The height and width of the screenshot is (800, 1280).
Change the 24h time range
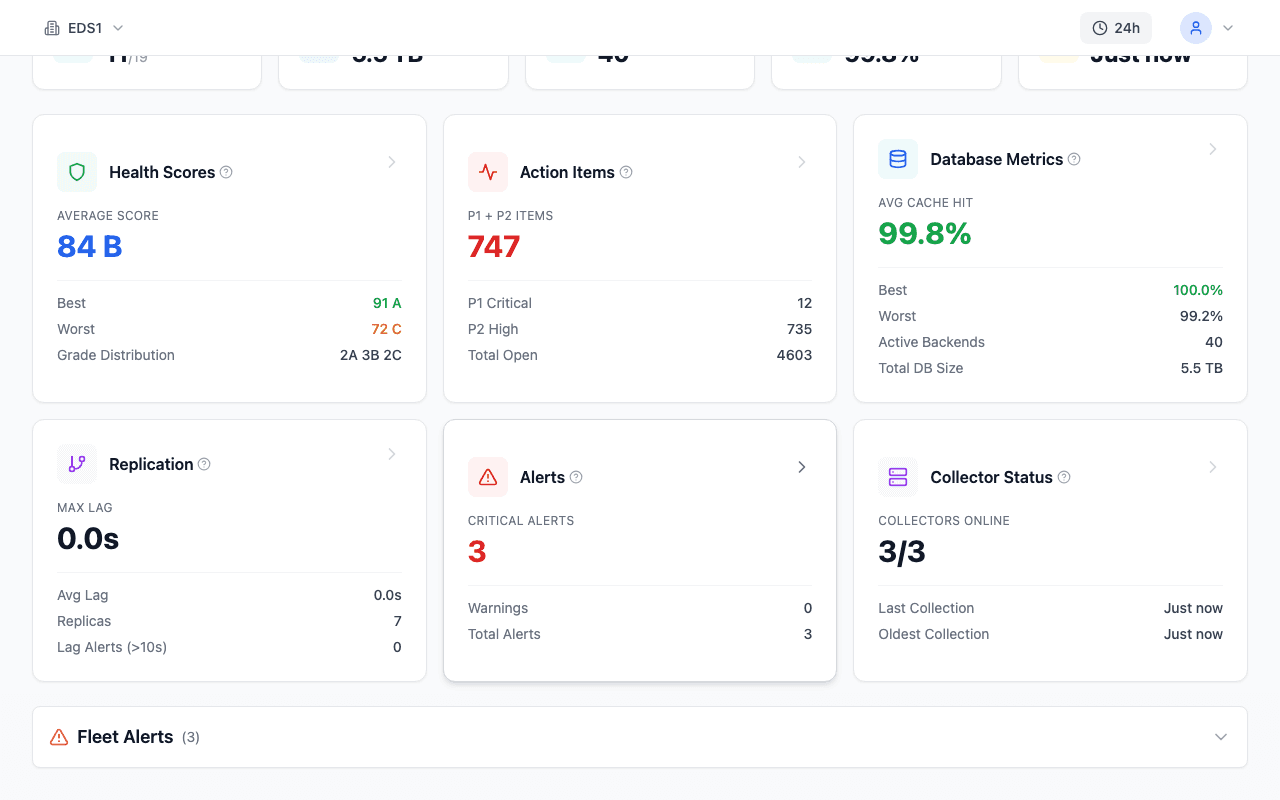pos(1116,28)
